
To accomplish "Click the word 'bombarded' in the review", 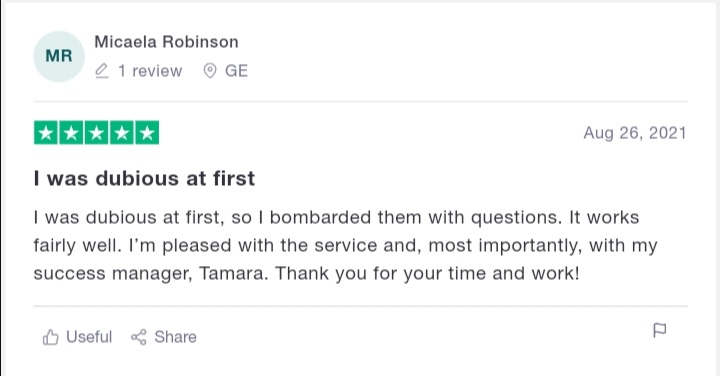I will tap(320, 217).
